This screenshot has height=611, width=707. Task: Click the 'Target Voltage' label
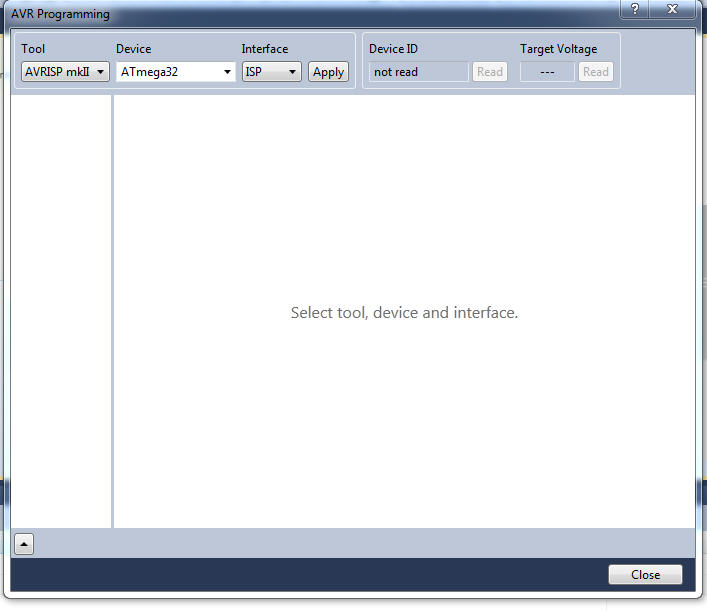pyautogui.click(x=558, y=49)
